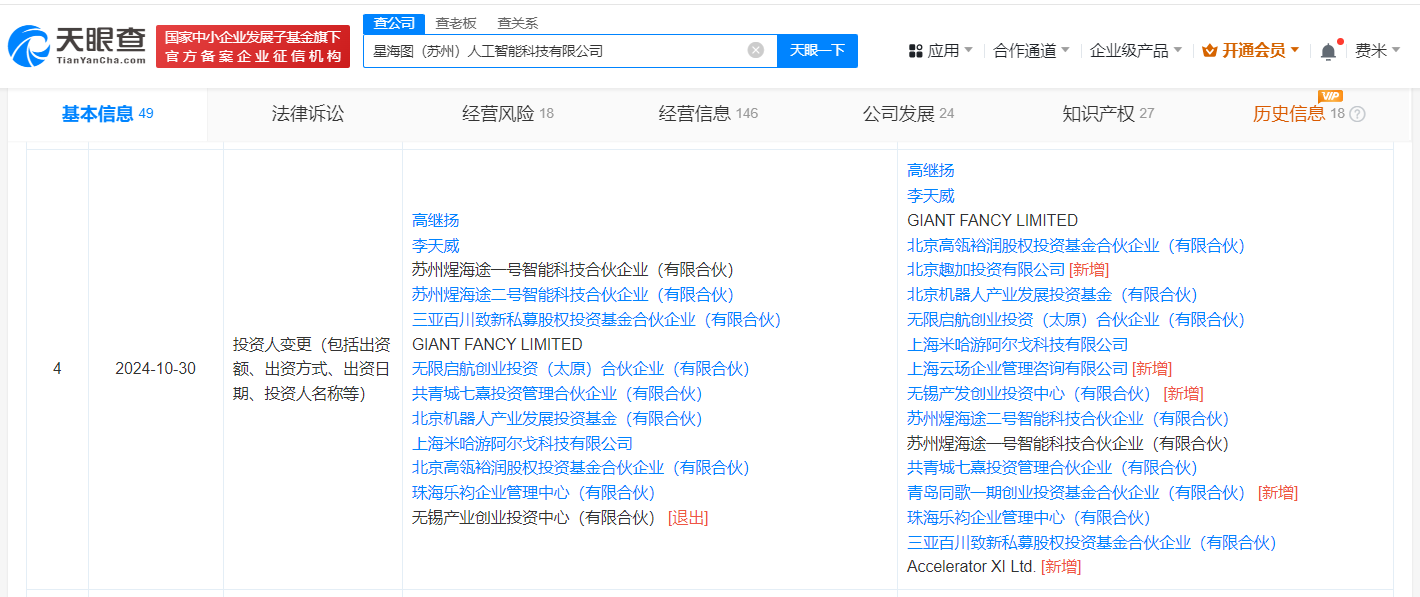Viewport: 1420px width, 597px height.
Task: Open 北京趣加投资有限公司 newly added link
Action: pos(986,270)
